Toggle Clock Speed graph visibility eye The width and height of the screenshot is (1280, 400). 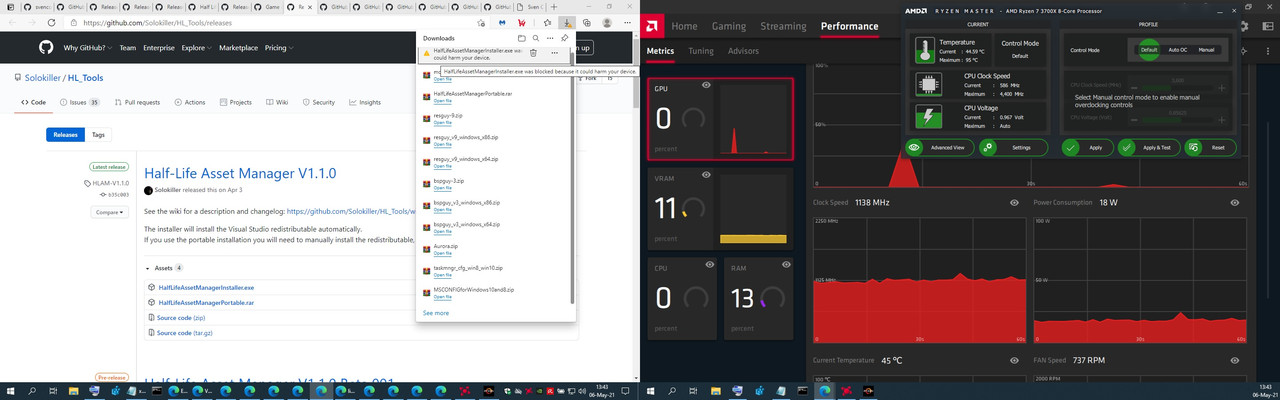pyautogui.click(x=1015, y=202)
